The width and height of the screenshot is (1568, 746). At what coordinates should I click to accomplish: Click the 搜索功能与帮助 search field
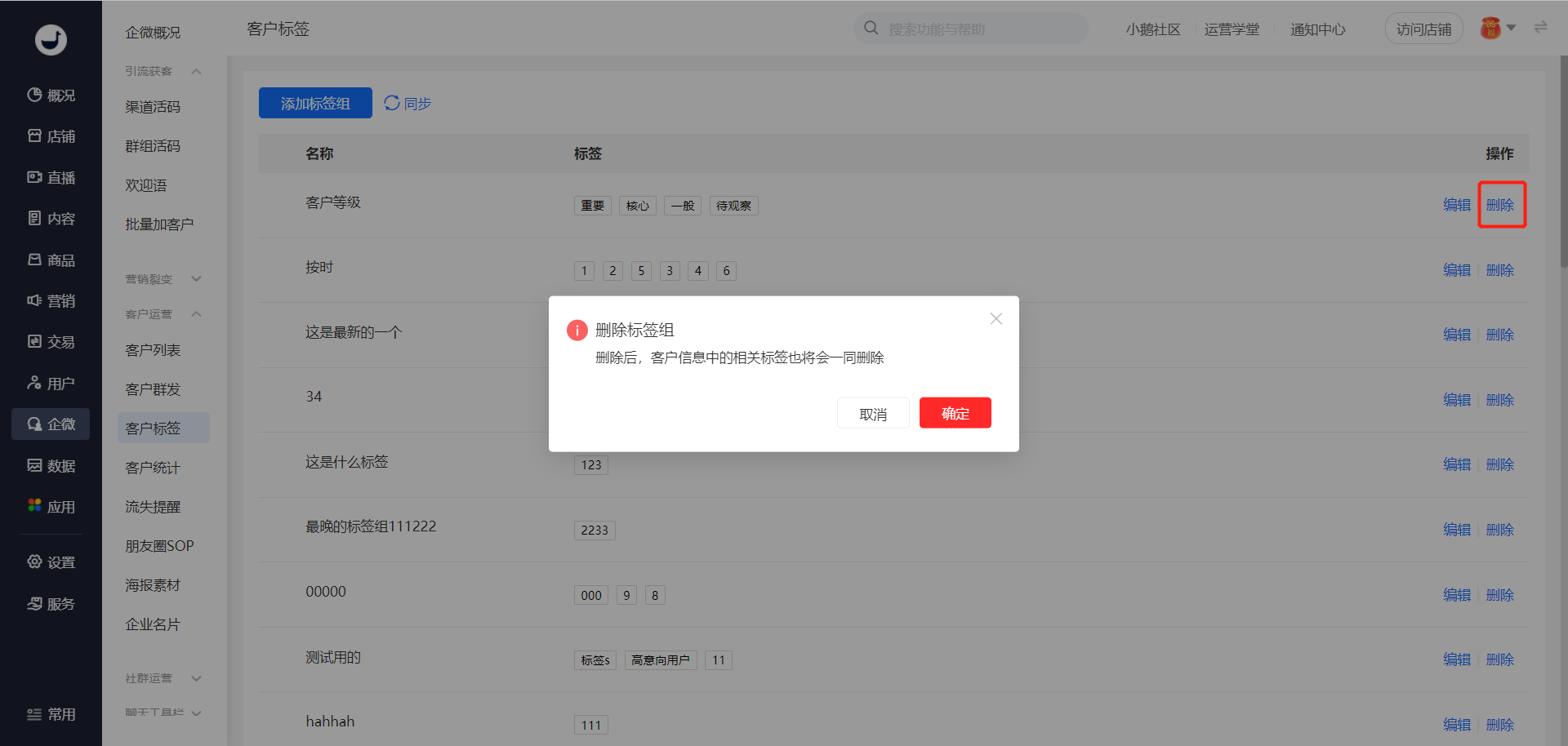point(971,29)
